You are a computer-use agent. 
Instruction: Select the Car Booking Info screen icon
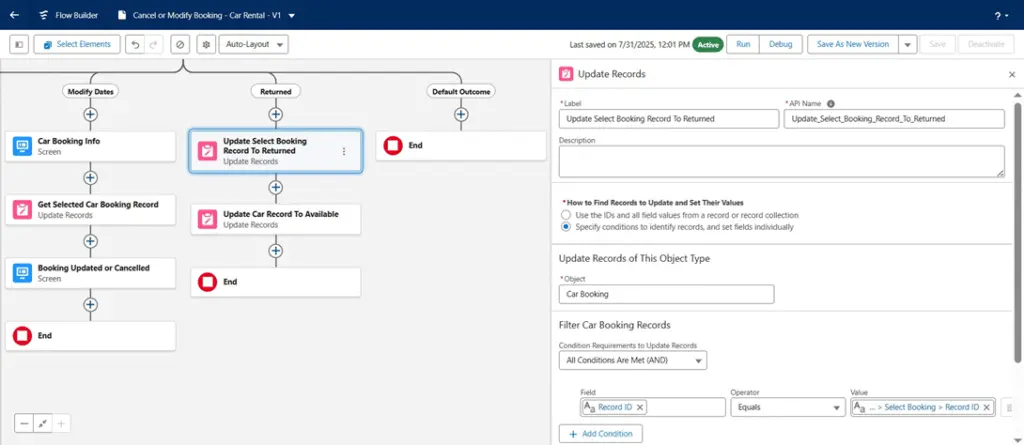(x=22, y=146)
